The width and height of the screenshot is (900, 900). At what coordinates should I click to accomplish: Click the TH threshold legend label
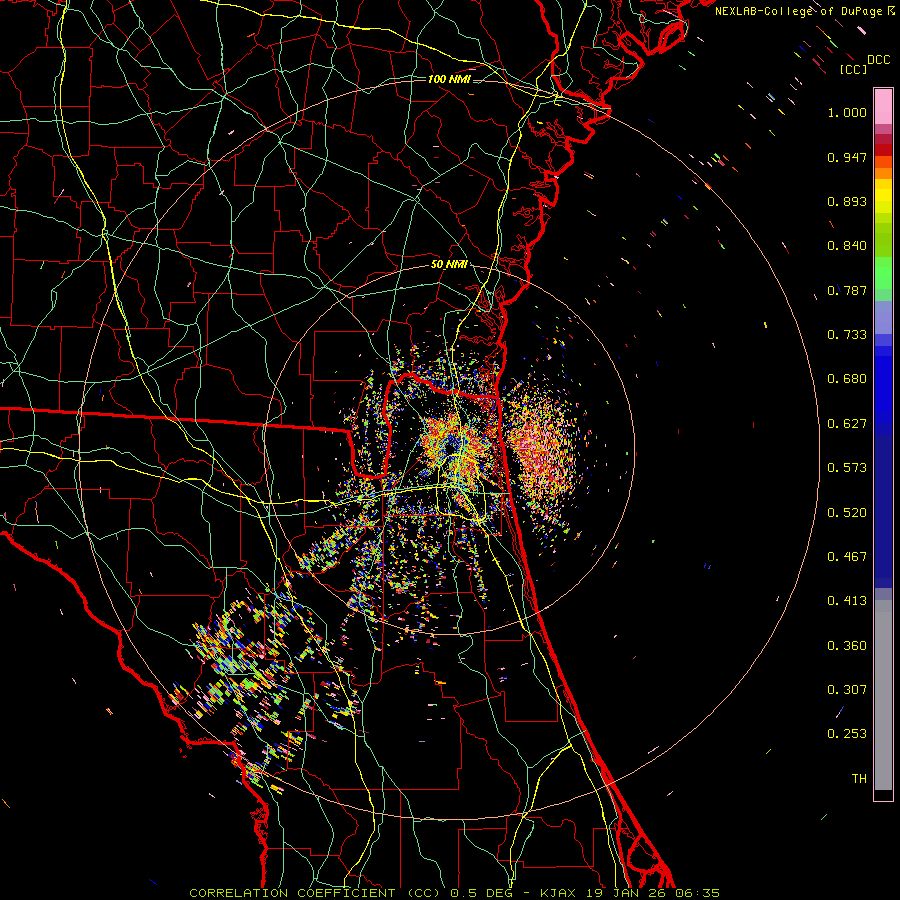click(859, 779)
